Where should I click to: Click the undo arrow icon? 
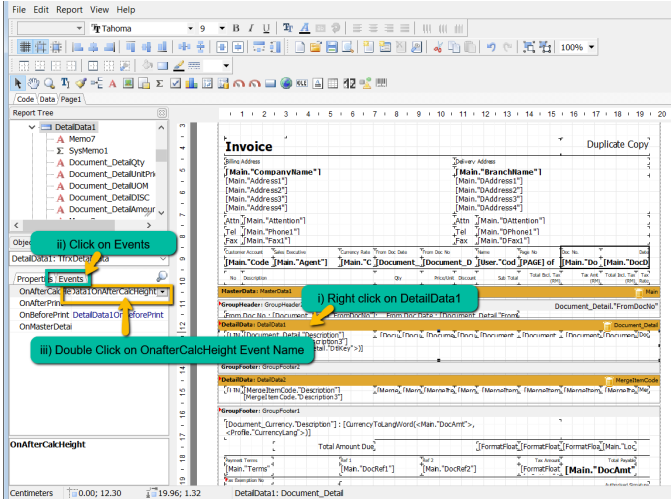click(491, 47)
